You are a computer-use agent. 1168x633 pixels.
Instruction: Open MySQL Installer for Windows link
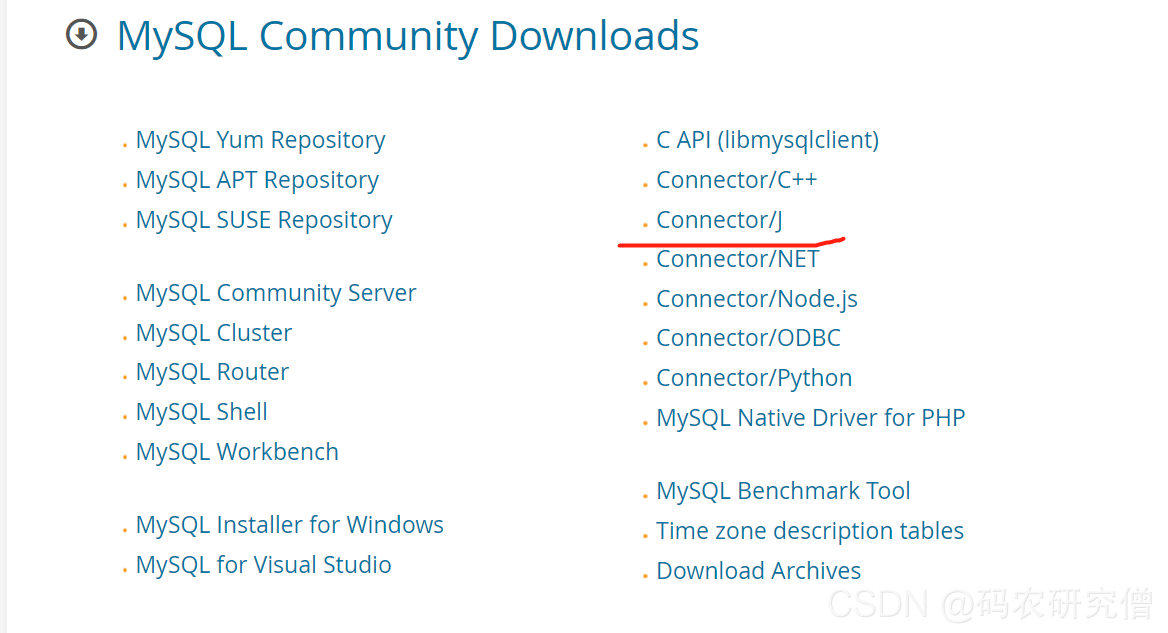[x=289, y=525]
